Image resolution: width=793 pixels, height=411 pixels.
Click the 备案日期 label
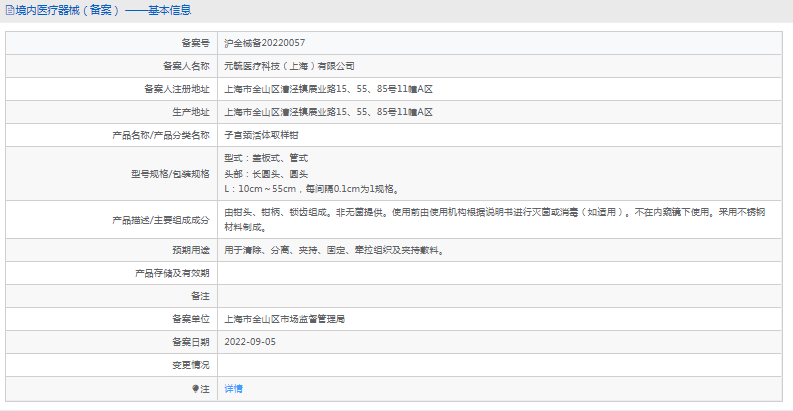tap(191, 342)
